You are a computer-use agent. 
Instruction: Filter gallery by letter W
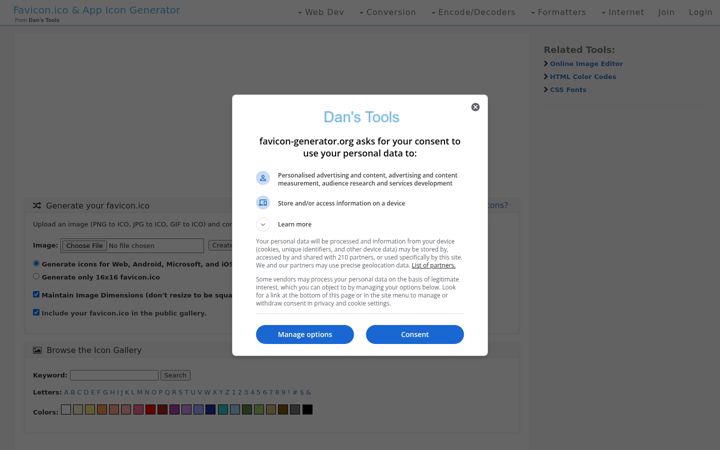[x=207, y=393]
